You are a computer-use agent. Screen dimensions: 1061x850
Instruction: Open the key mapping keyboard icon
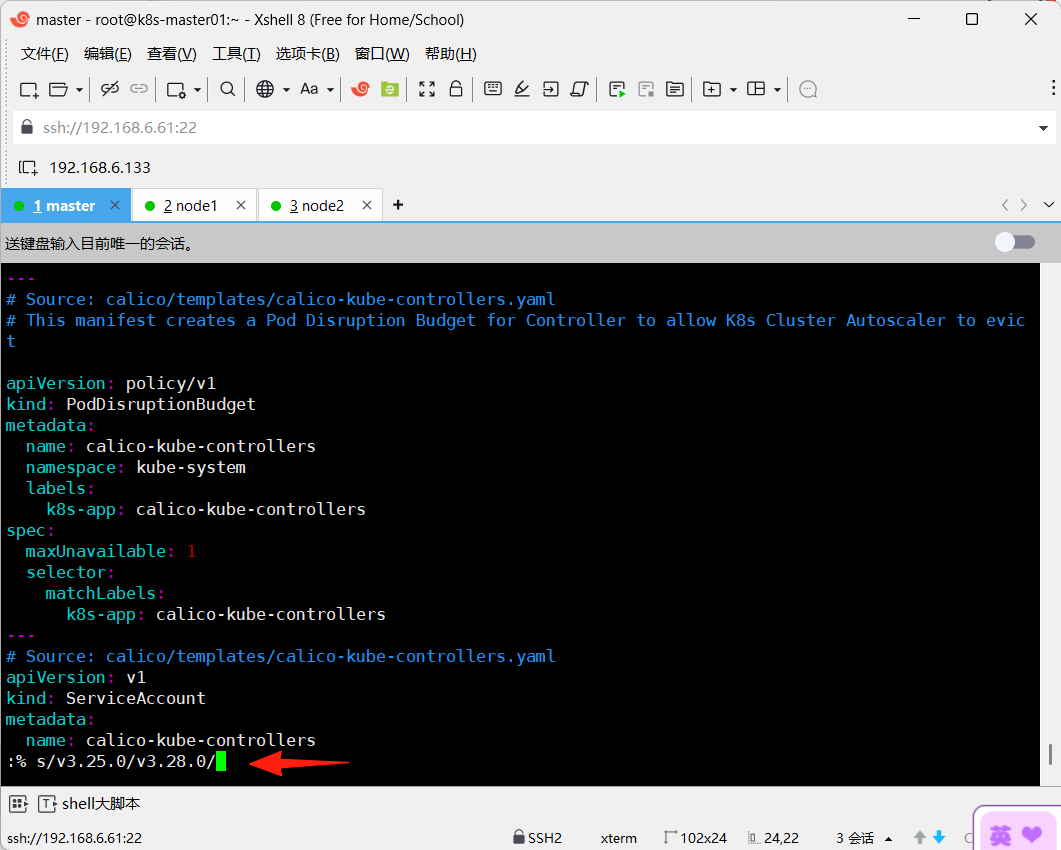(493, 89)
